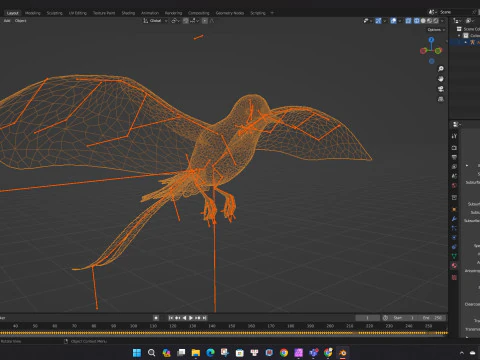Open the Geometry Nodes workspace tab

[x=230, y=13]
